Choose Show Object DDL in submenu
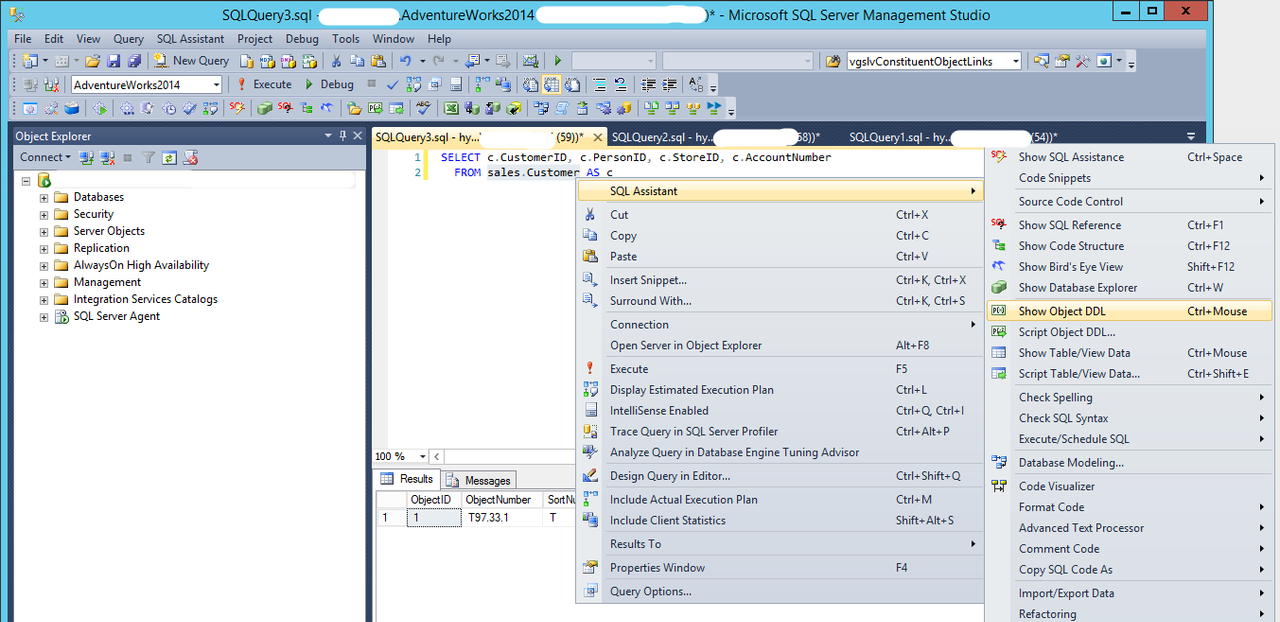The height and width of the screenshot is (622, 1280). (1130, 311)
